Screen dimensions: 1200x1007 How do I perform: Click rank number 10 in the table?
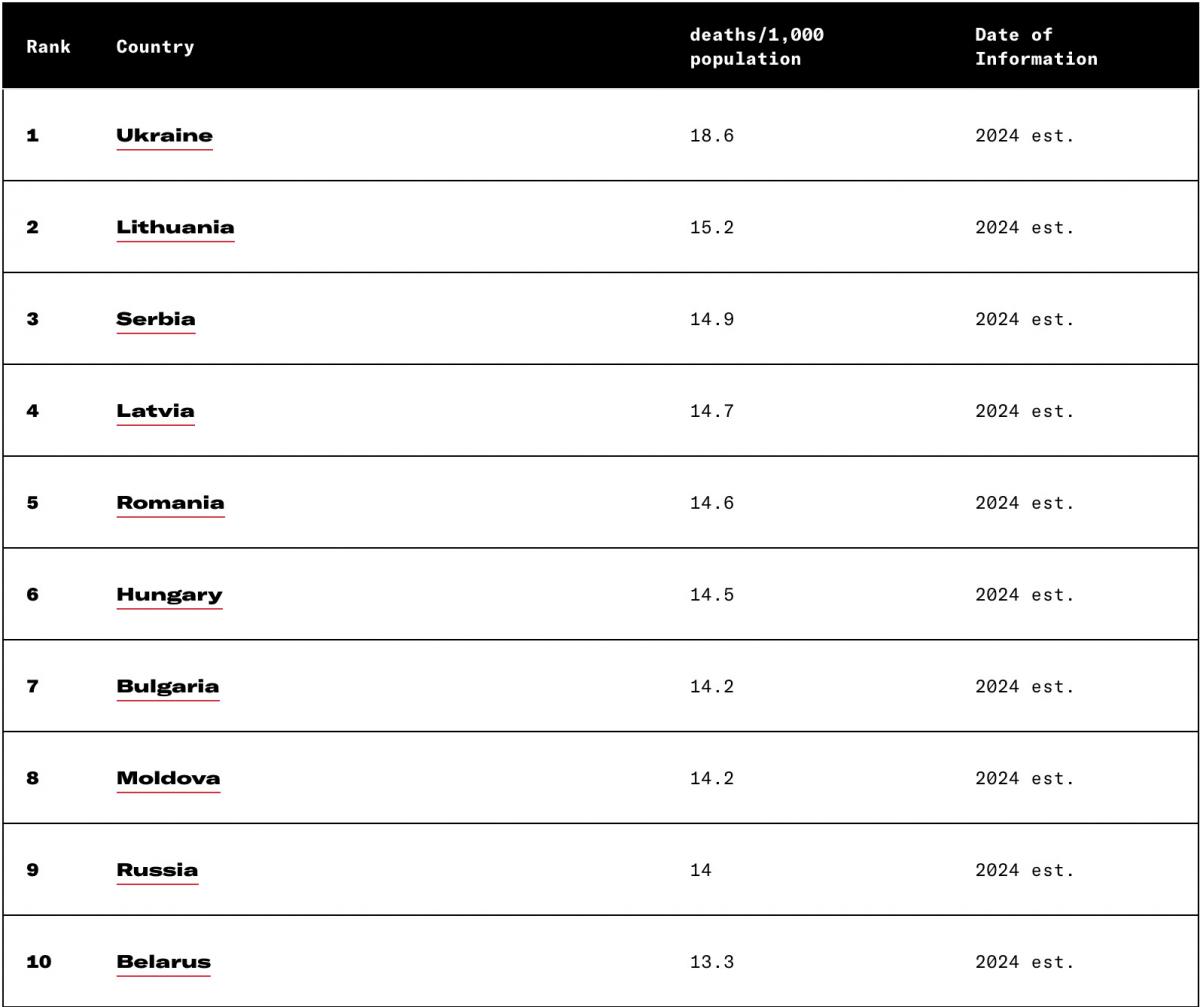(x=39, y=962)
